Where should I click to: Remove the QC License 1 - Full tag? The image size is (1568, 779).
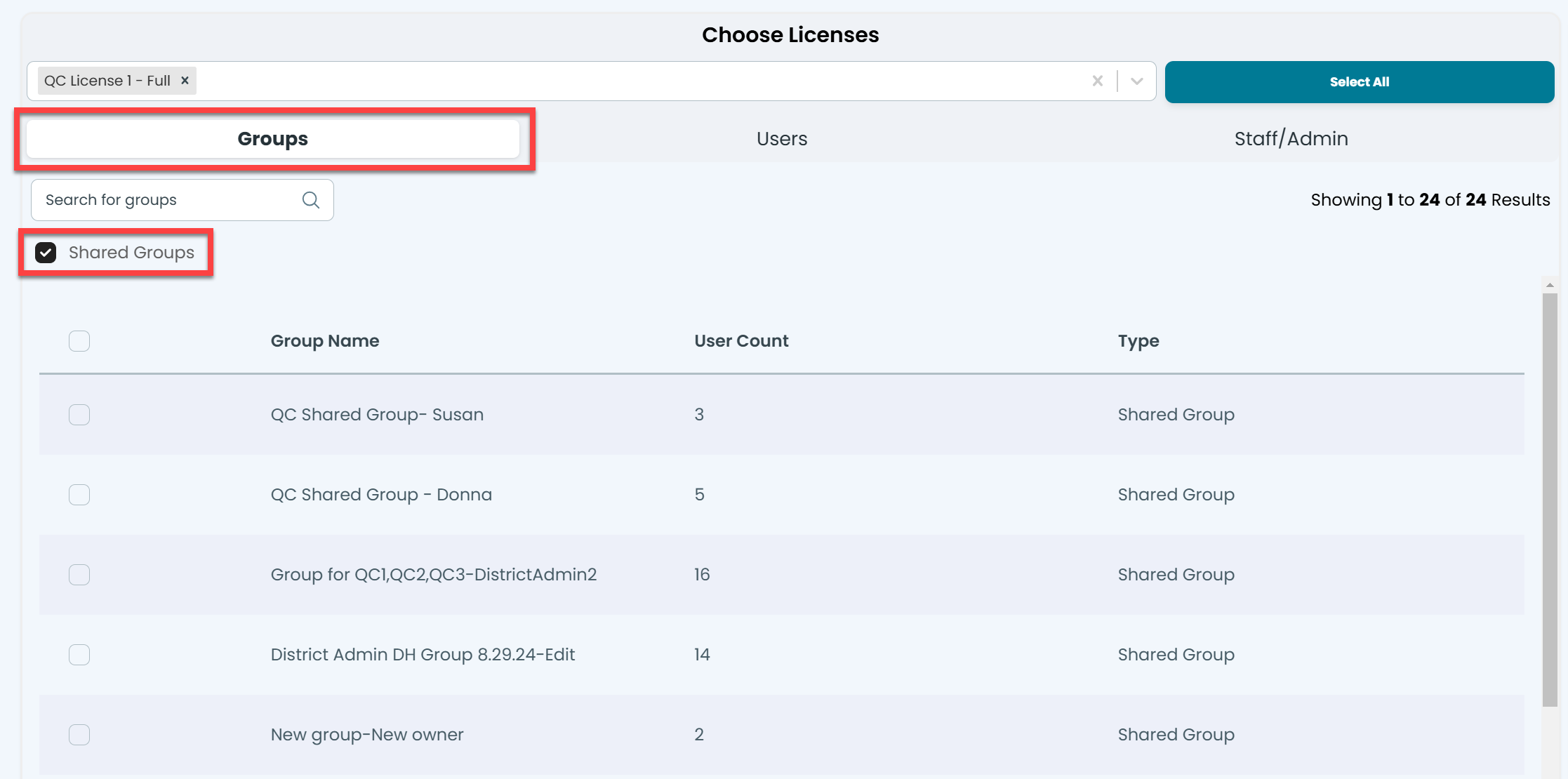(x=185, y=81)
